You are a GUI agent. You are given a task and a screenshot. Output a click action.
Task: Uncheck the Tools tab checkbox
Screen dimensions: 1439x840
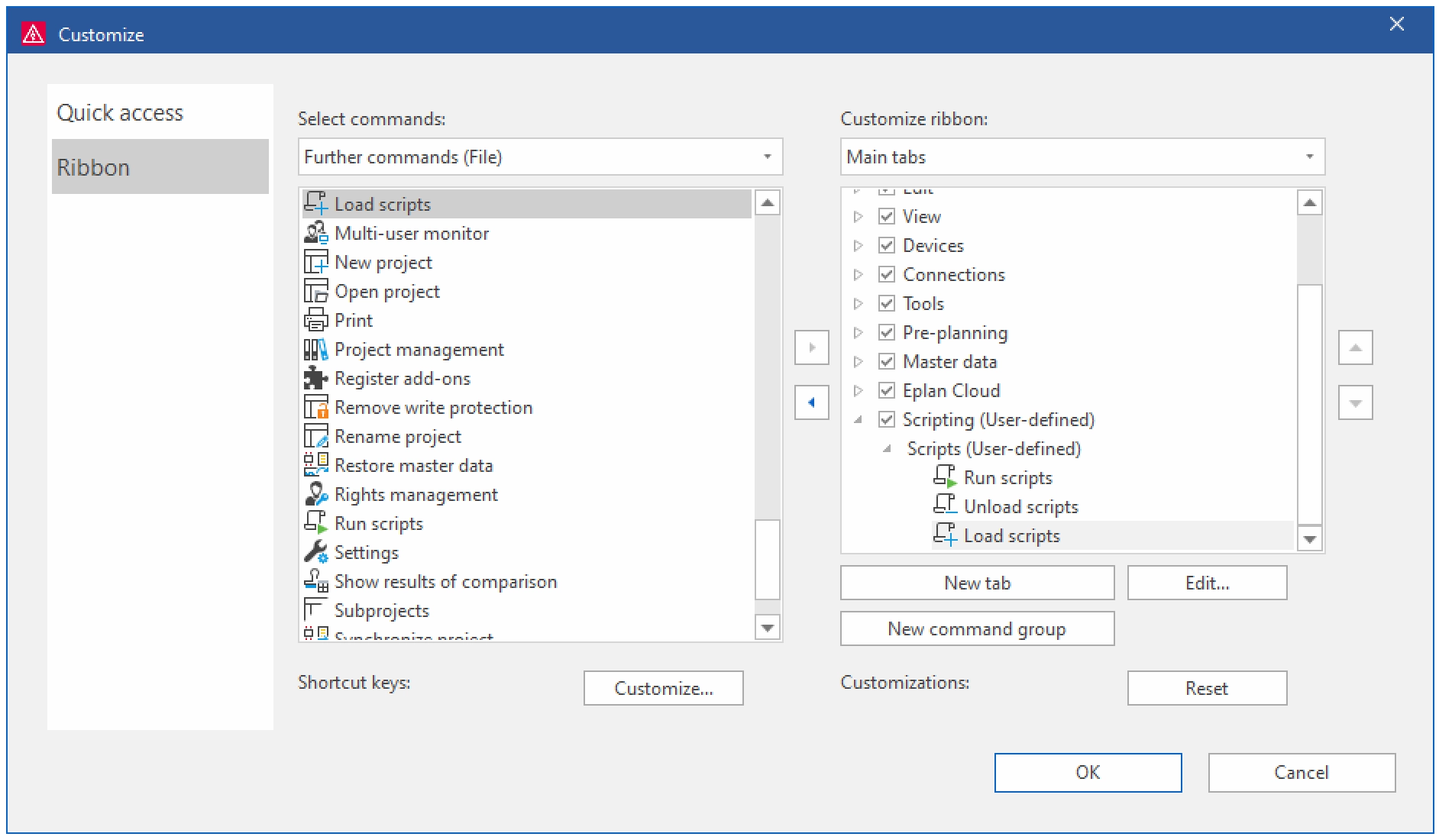coord(886,303)
